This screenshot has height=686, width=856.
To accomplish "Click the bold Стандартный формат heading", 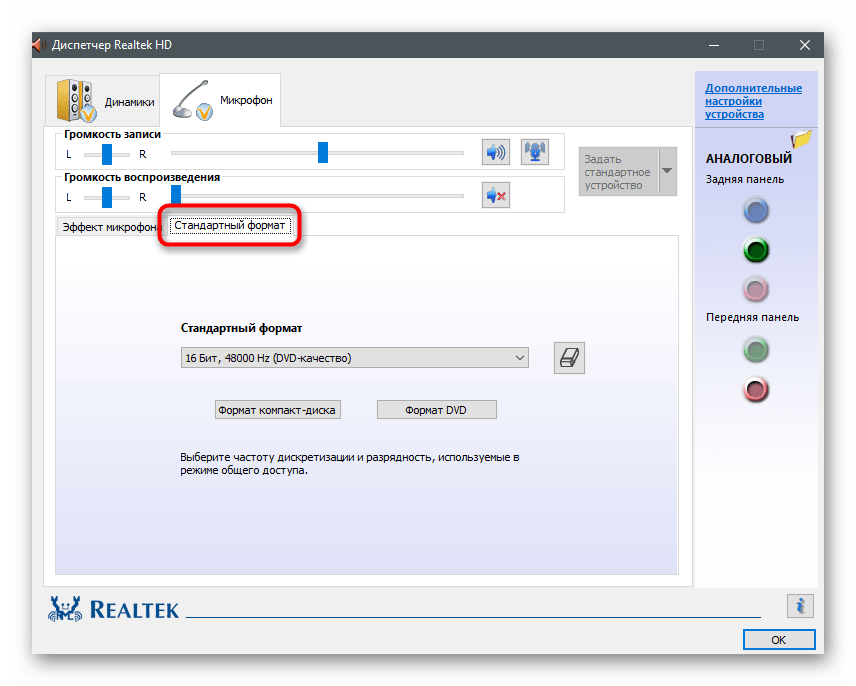I will (241, 329).
